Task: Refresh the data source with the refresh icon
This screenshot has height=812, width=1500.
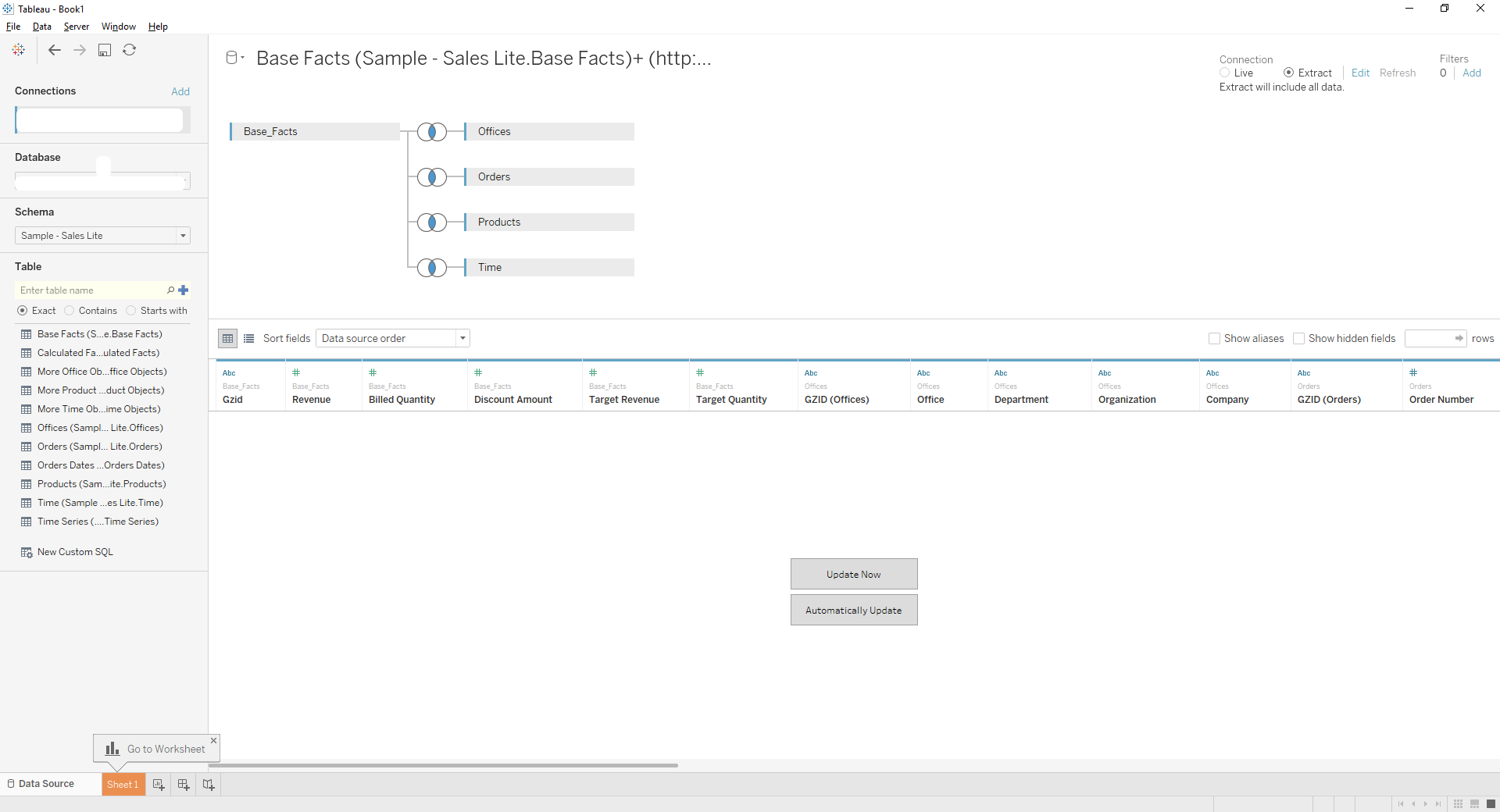Action: [x=130, y=50]
